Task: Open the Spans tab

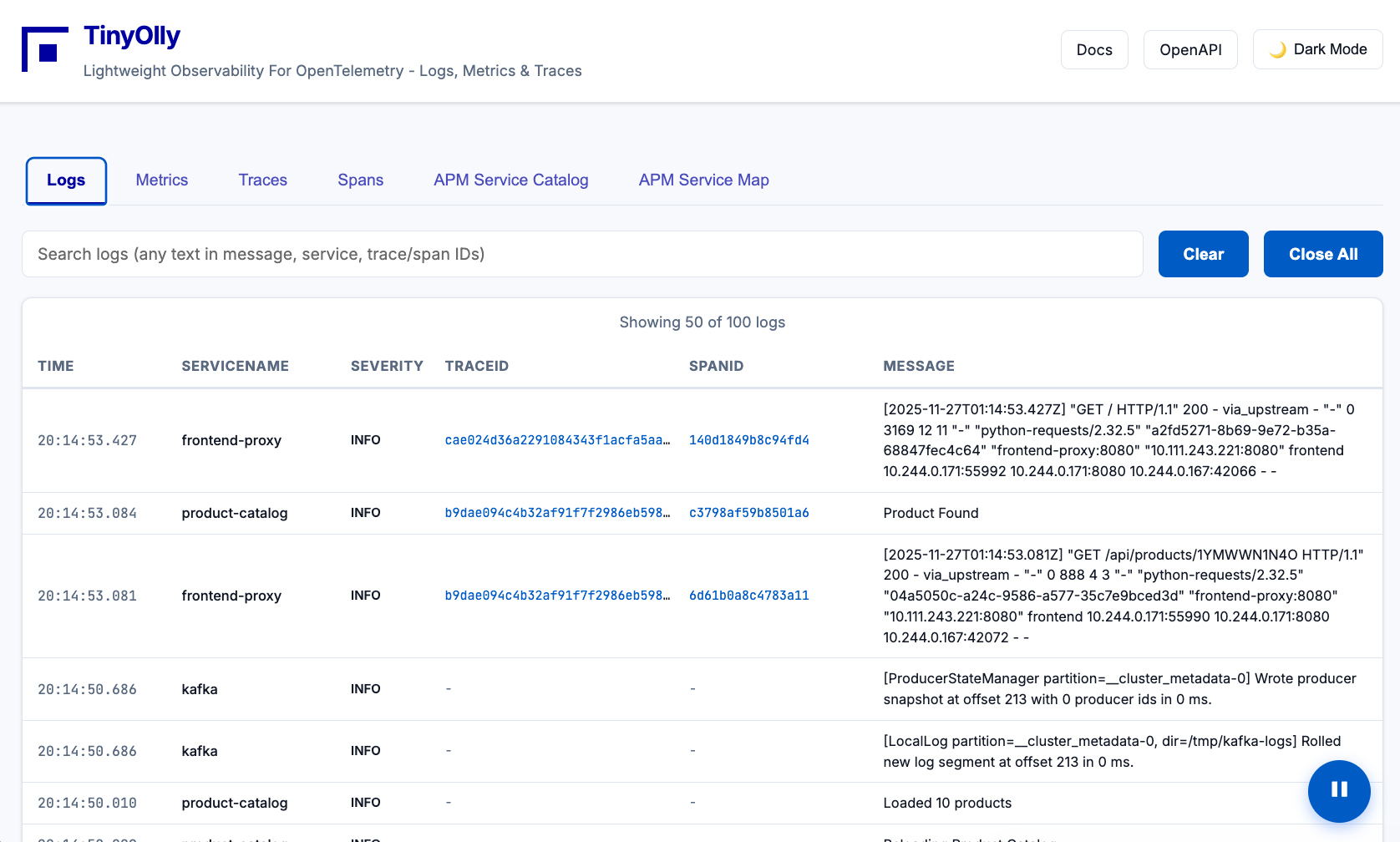Action: click(x=360, y=180)
